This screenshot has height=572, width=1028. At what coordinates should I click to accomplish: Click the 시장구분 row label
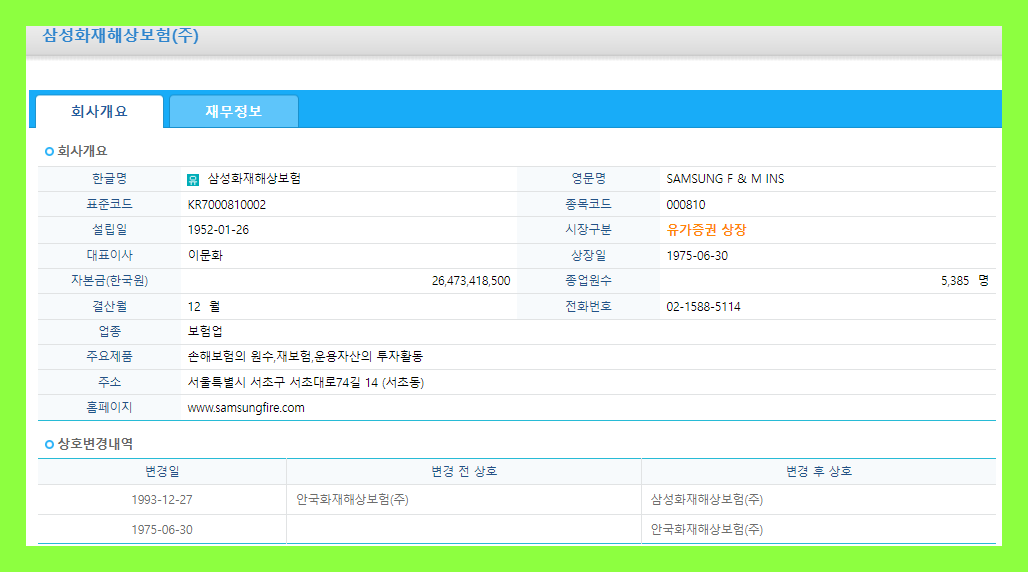pyautogui.click(x=589, y=230)
